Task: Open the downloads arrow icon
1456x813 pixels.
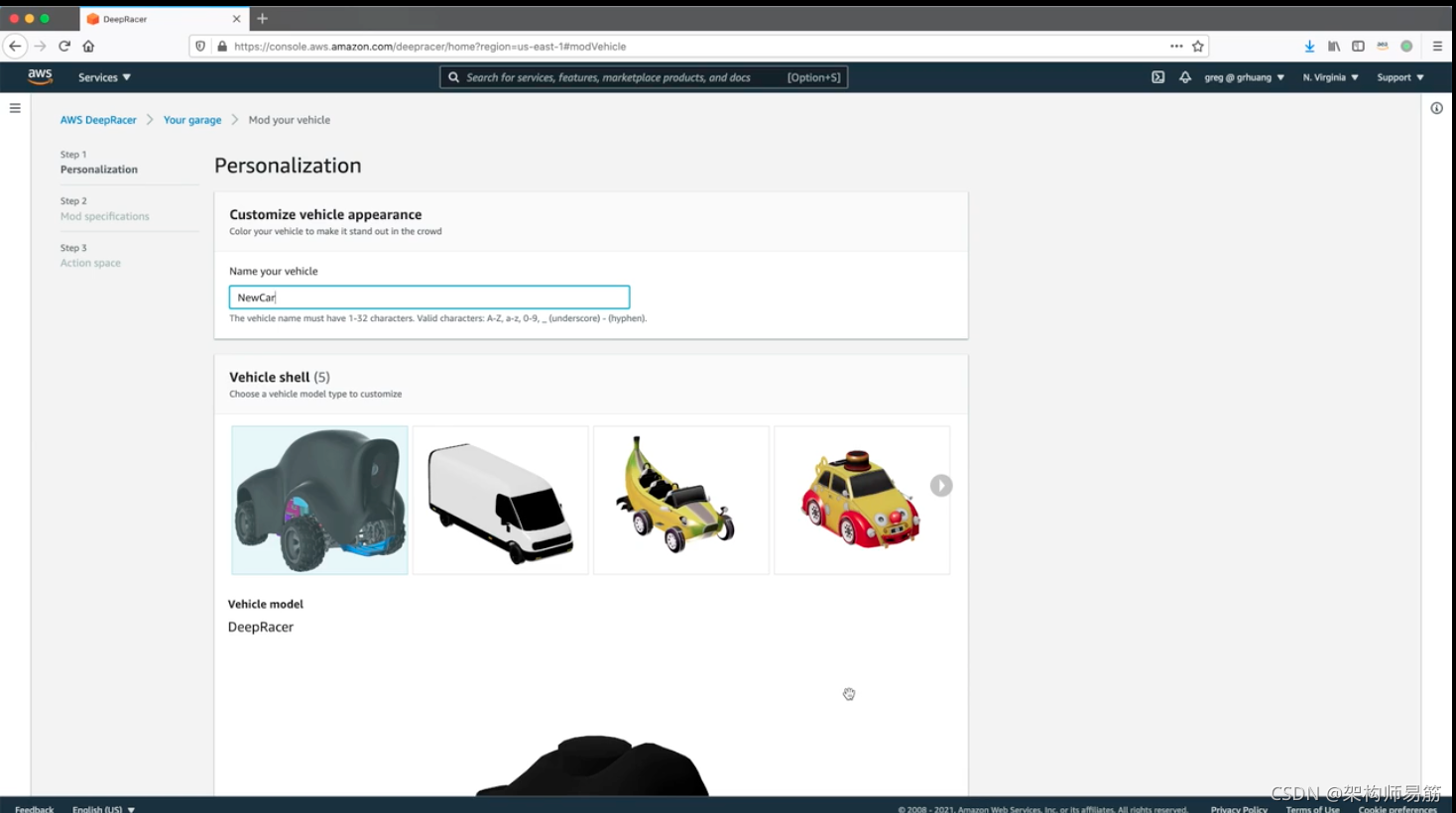Action: click(x=1309, y=46)
